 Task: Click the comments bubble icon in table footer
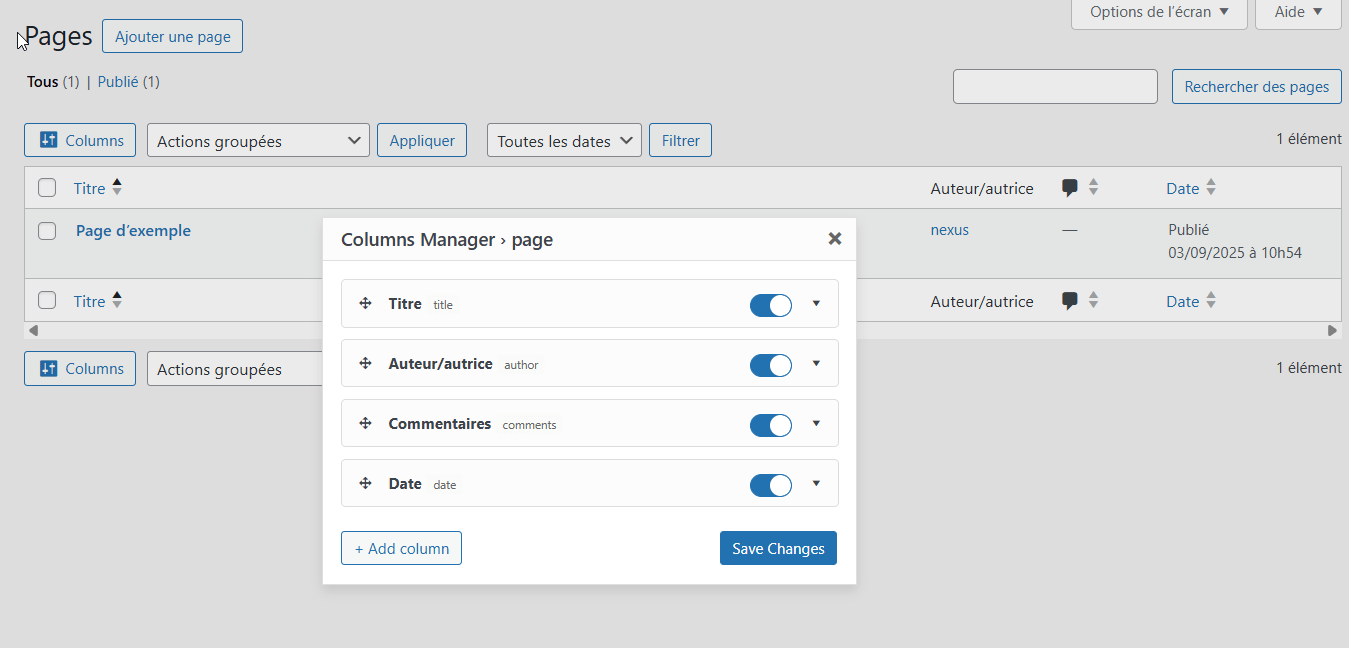pyautogui.click(x=1070, y=300)
